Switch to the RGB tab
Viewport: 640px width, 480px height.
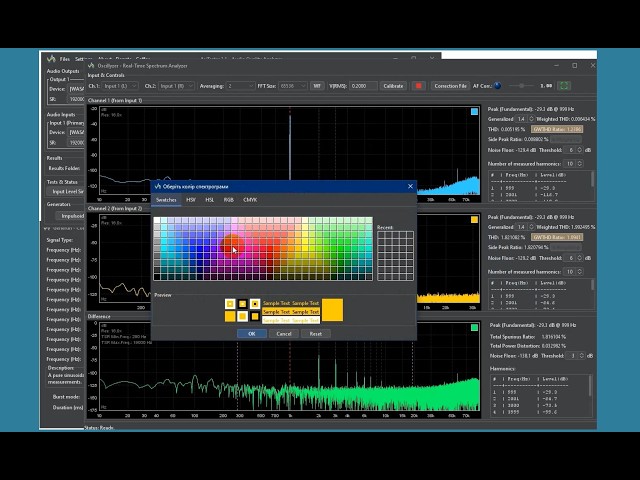[x=229, y=200]
